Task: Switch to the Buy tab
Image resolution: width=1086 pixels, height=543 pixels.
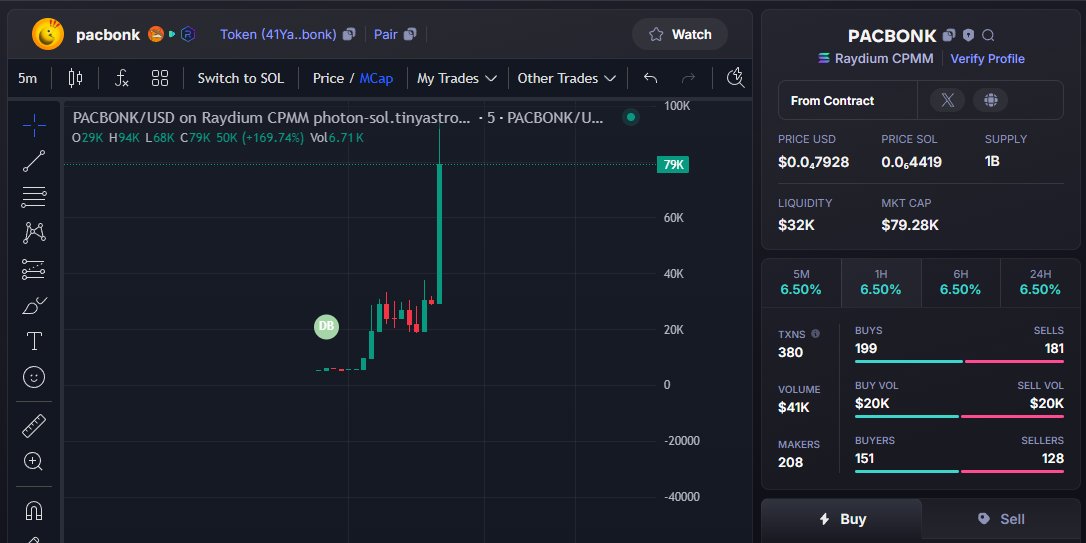Action: pos(842,519)
